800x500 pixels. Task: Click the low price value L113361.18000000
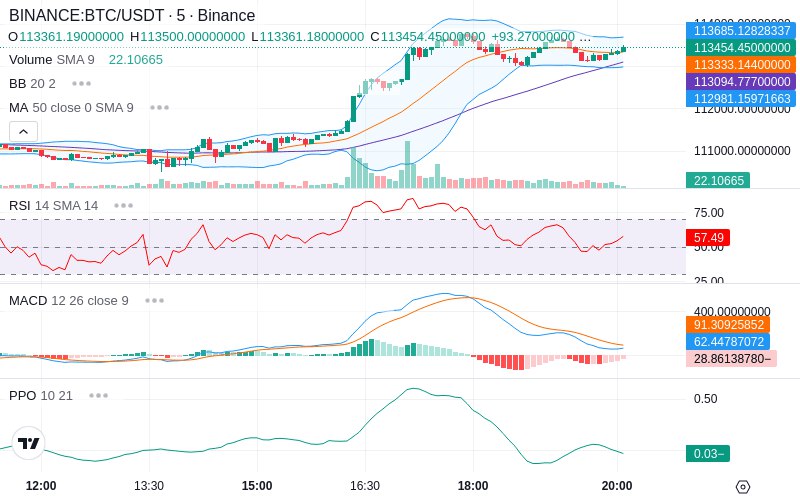pos(308,37)
